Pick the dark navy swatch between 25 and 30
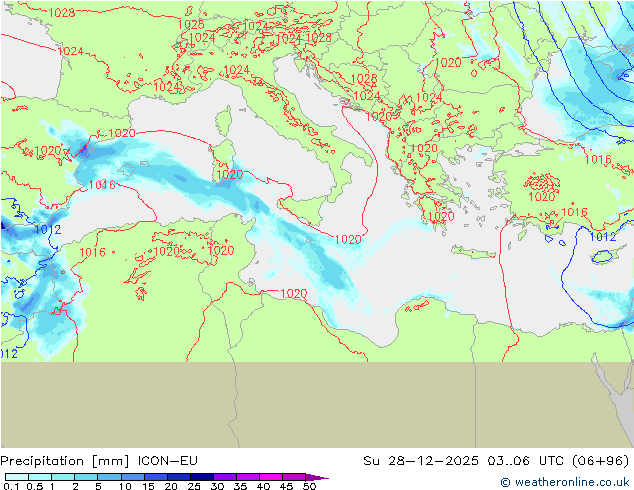Viewport: 634px width, 490px height. click(x=201, y=477)
